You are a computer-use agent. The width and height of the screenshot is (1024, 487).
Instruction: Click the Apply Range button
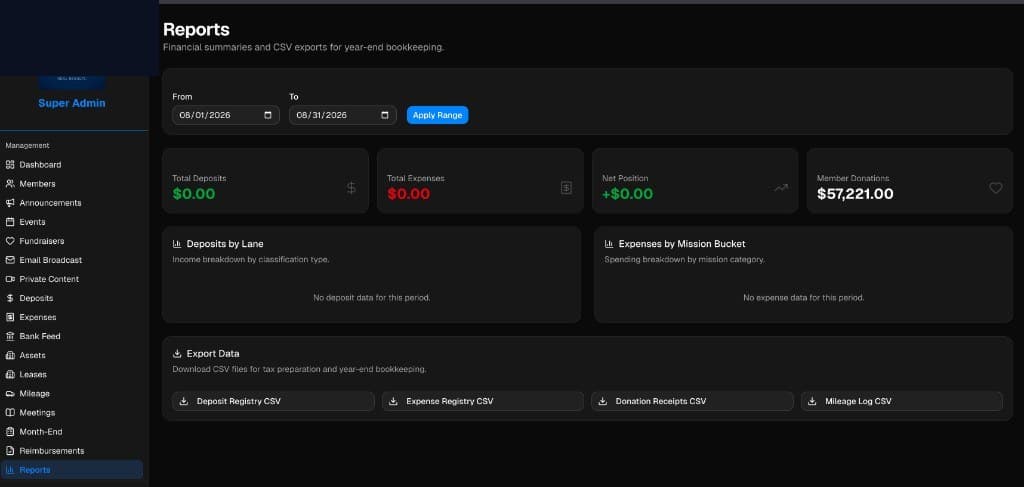(x=438, y=115)
